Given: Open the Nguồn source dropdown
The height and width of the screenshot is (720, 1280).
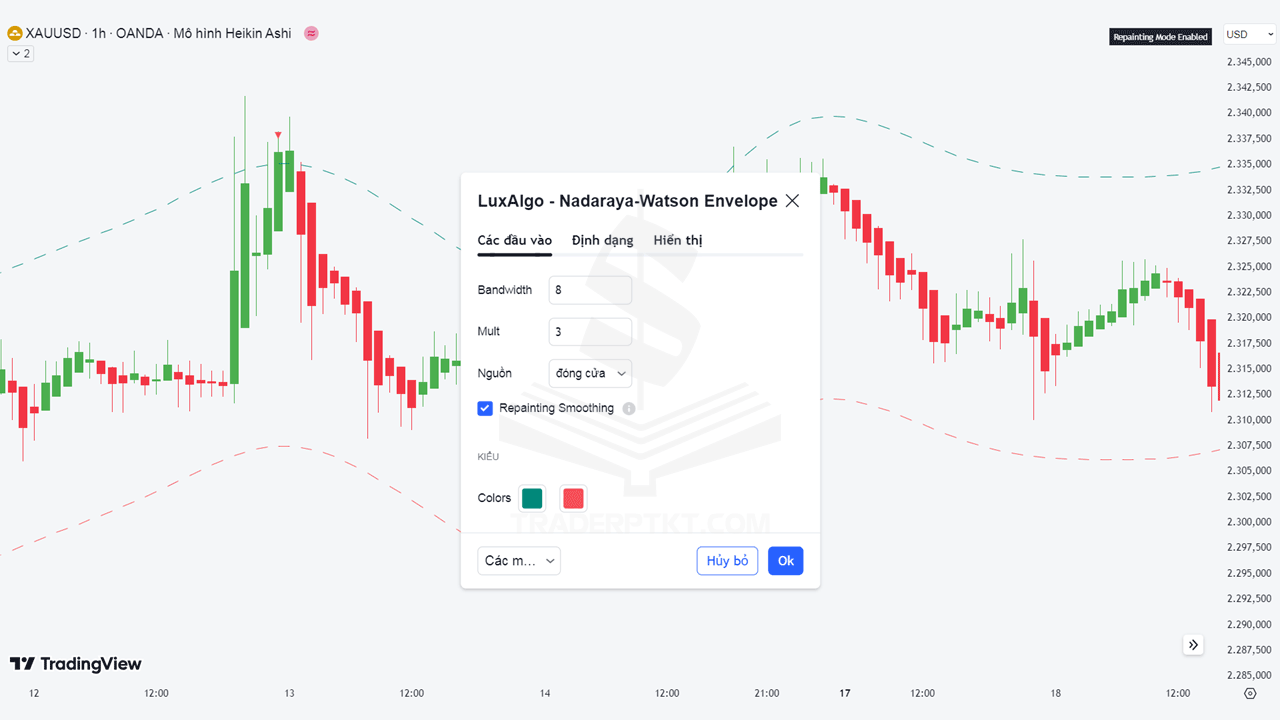Looking at the screenshot, I should coord(590,373).
